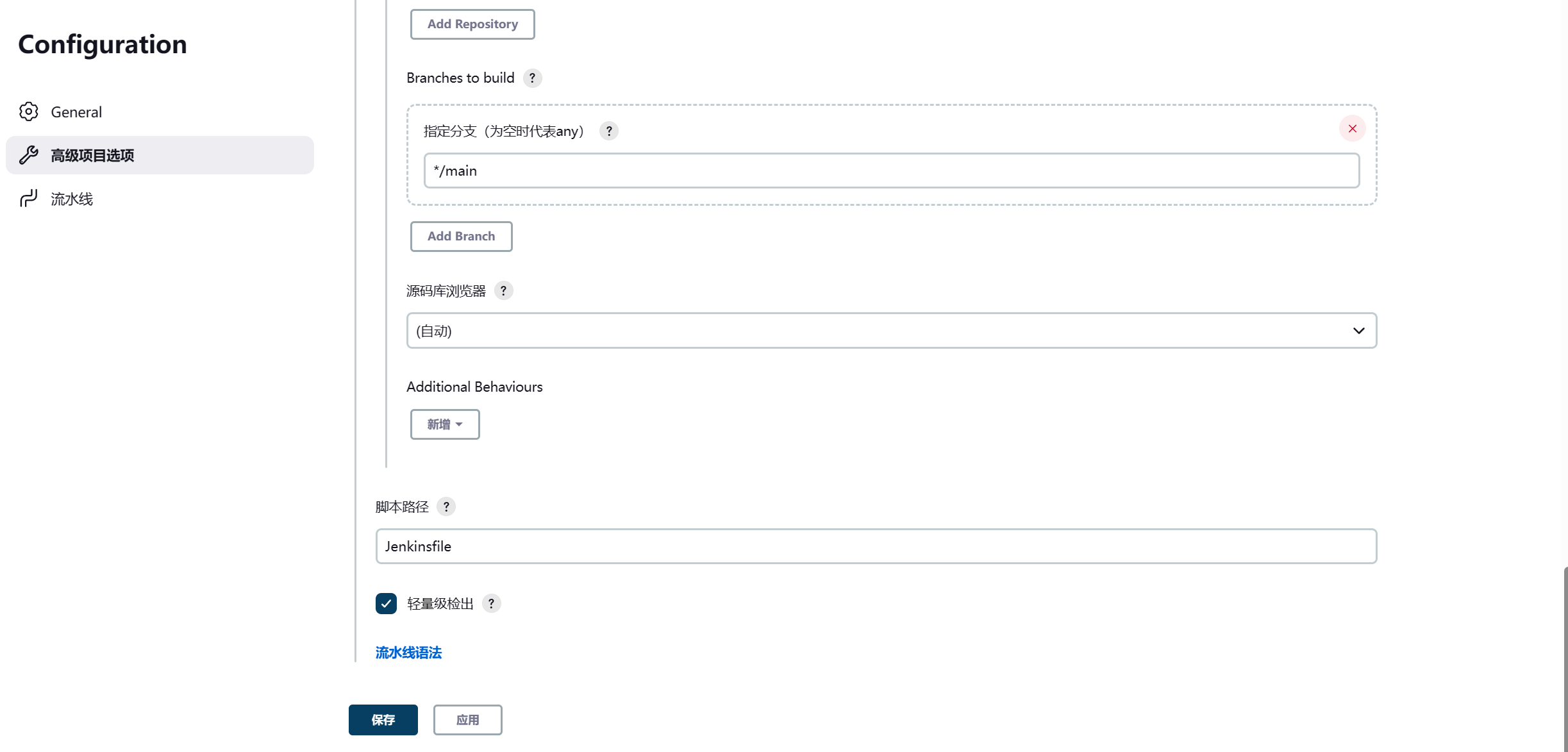Click the 保存 save button
This screenshot has height=752, width=1568.
pyautogui.click(x=383, y=720)
